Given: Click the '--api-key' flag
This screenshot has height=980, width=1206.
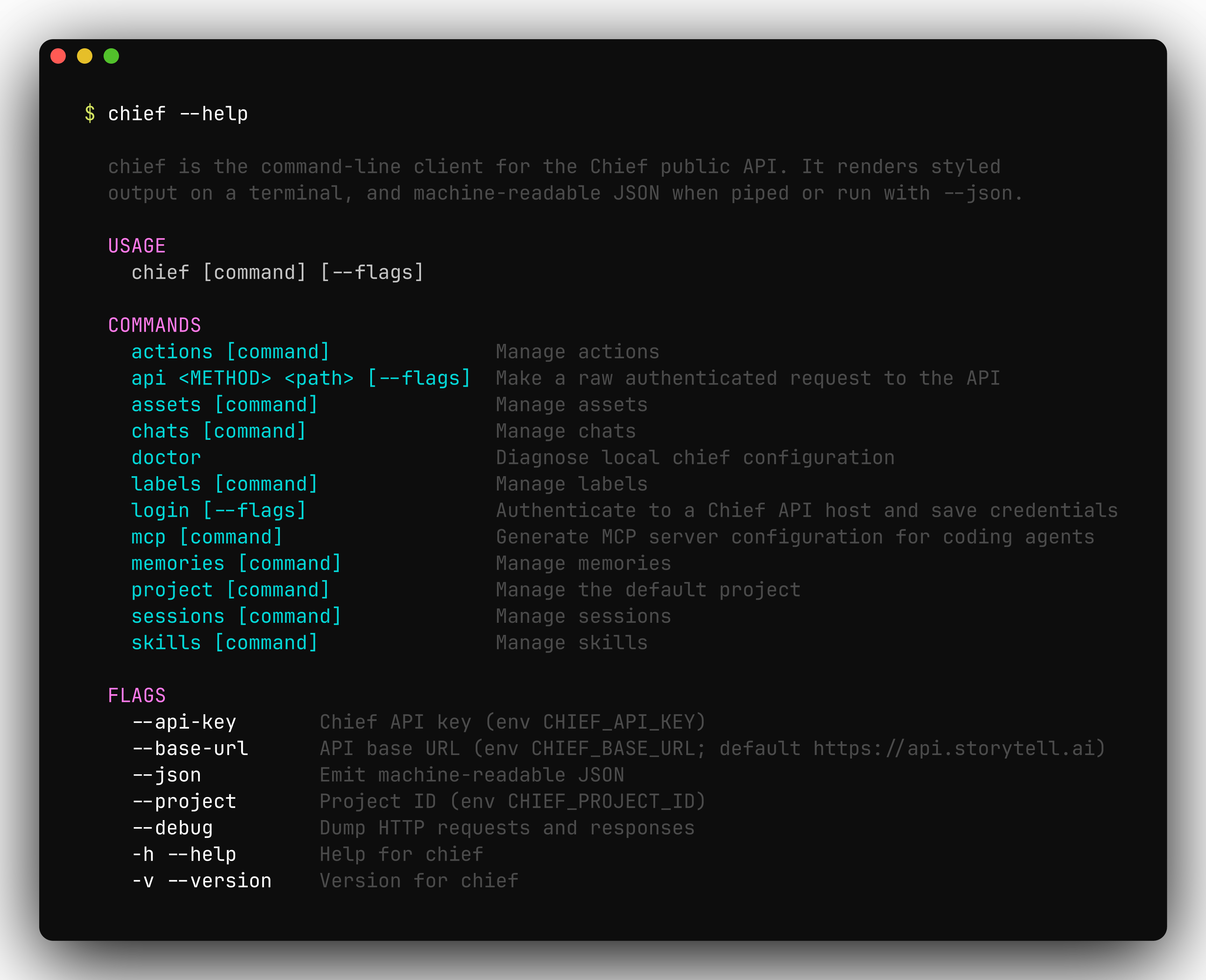Looking at the screenshot, I should [x=184, y=722].
